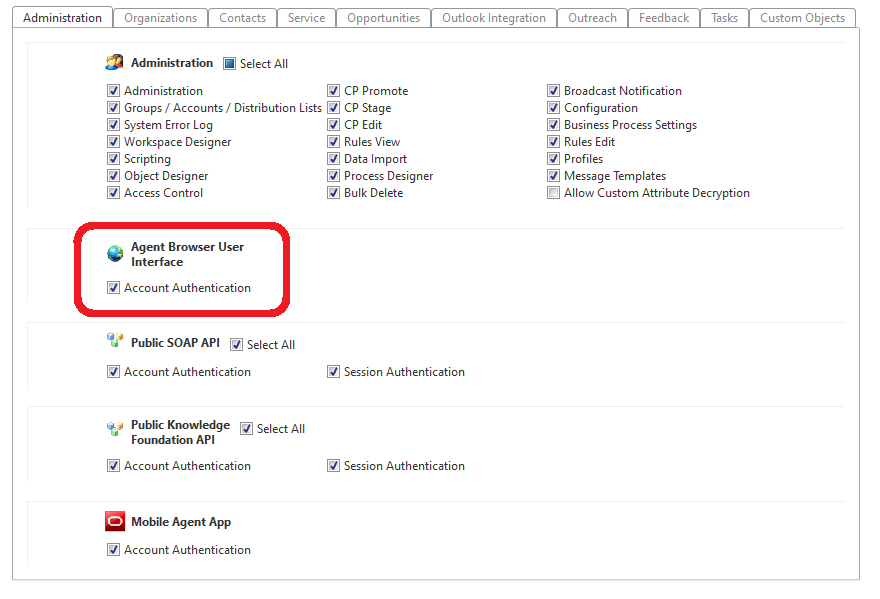Open the Outlook Integration tab

pos(494,18)
